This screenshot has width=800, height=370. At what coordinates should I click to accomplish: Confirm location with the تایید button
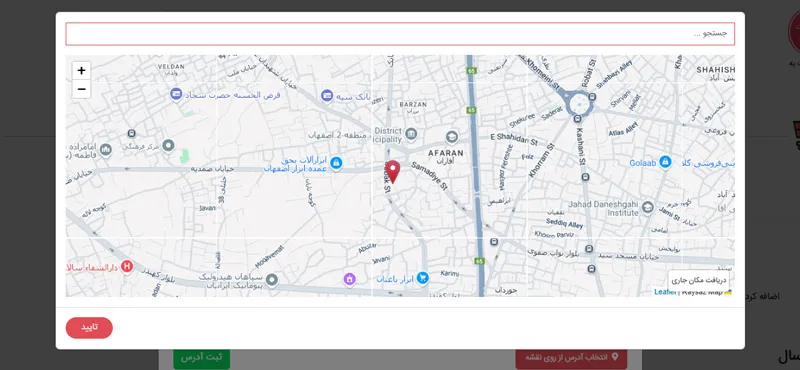pos(89,328)
